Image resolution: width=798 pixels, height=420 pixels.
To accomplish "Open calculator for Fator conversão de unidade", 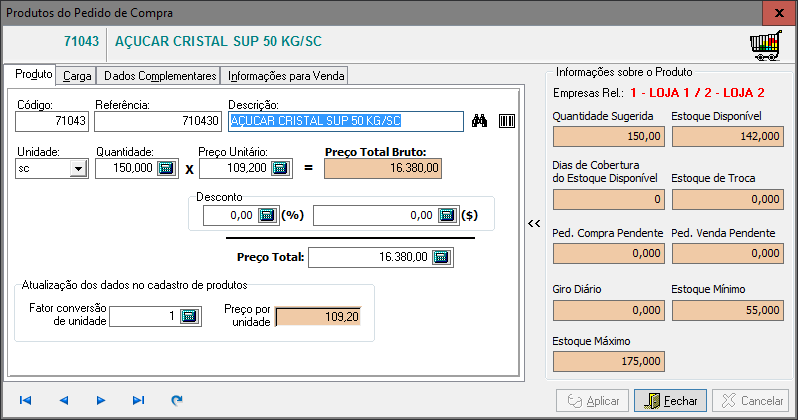I will [189, 317].
